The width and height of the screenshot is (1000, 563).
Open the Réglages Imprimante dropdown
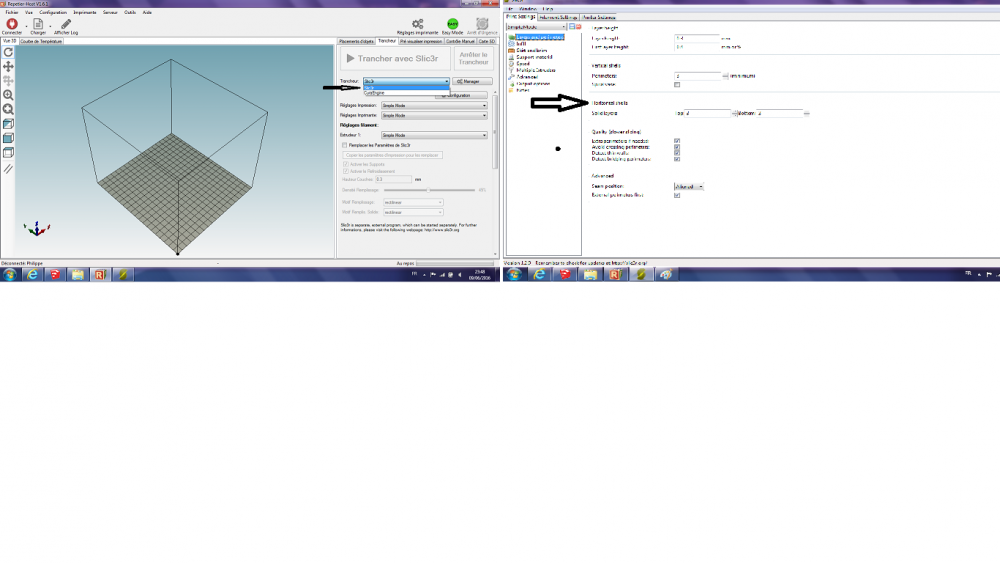[434, 115]
